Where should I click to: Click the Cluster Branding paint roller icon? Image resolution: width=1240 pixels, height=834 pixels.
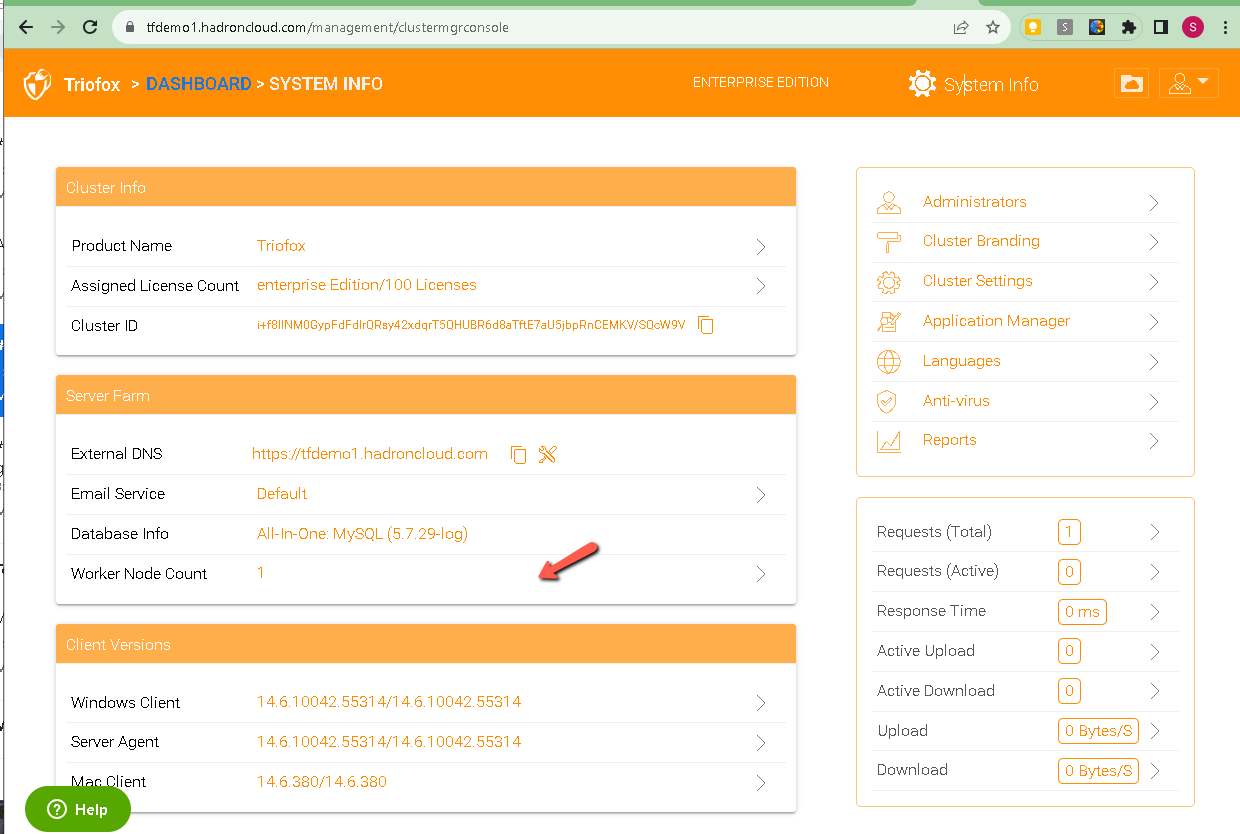click(888, 241)
